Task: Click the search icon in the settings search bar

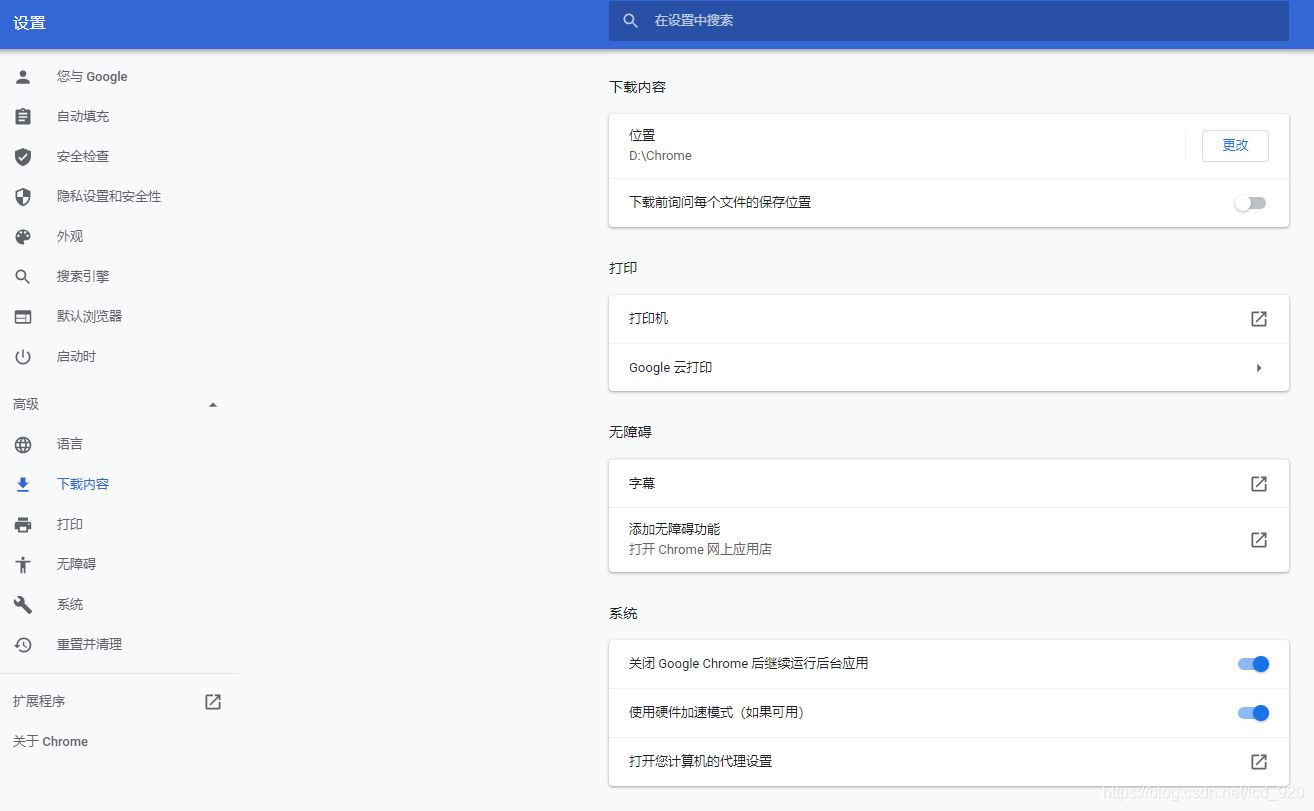Action: (x=630, y=21)
